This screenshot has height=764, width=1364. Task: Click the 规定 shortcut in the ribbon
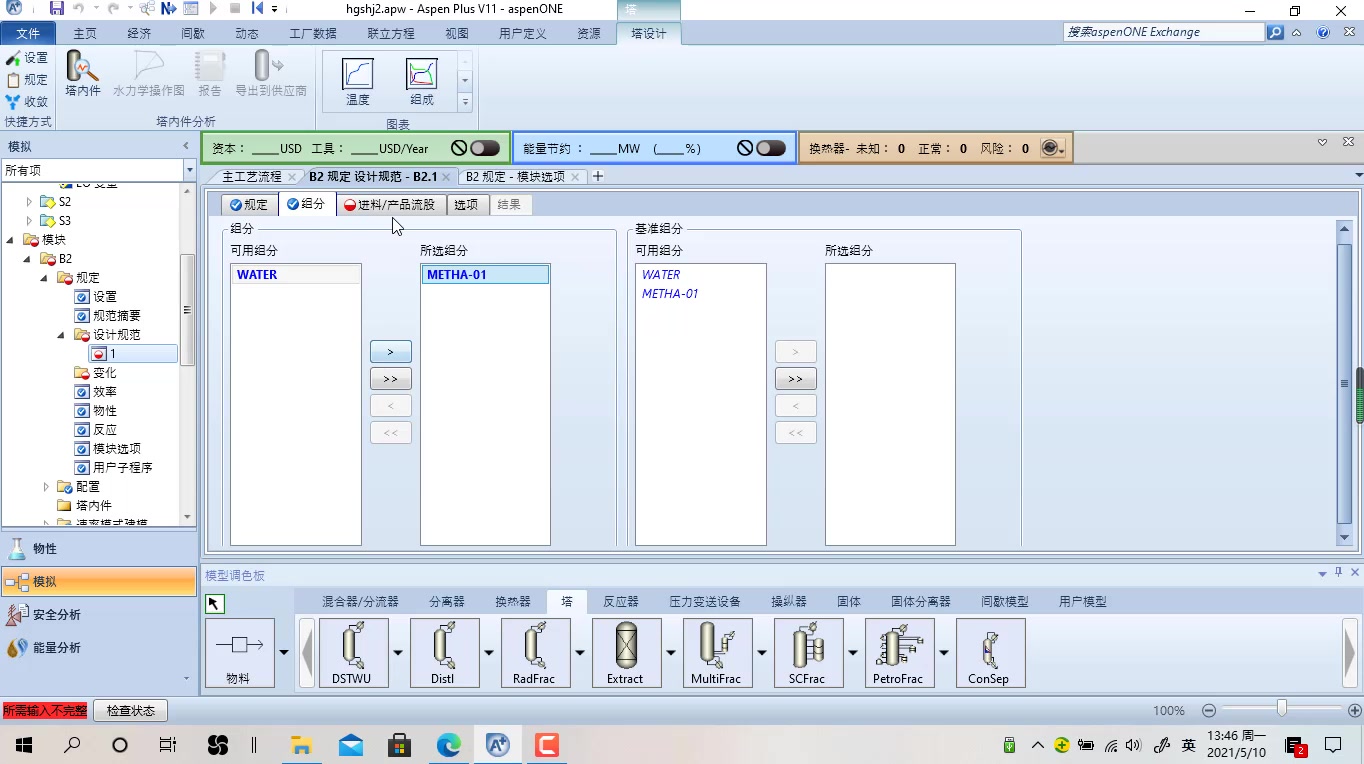pyautogui.click(x=27, y=80)
